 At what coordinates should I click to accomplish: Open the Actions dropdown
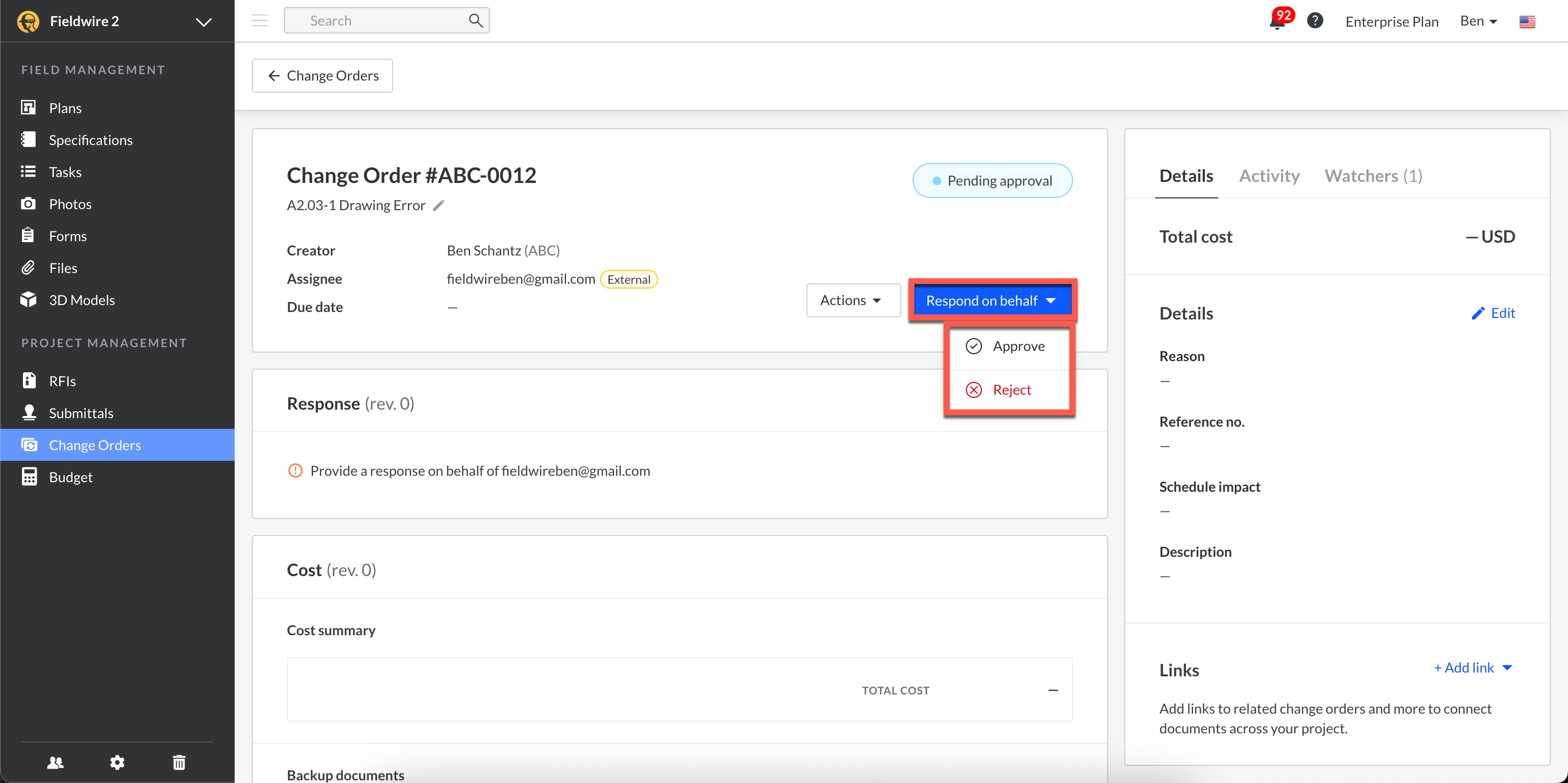[852, 300]
